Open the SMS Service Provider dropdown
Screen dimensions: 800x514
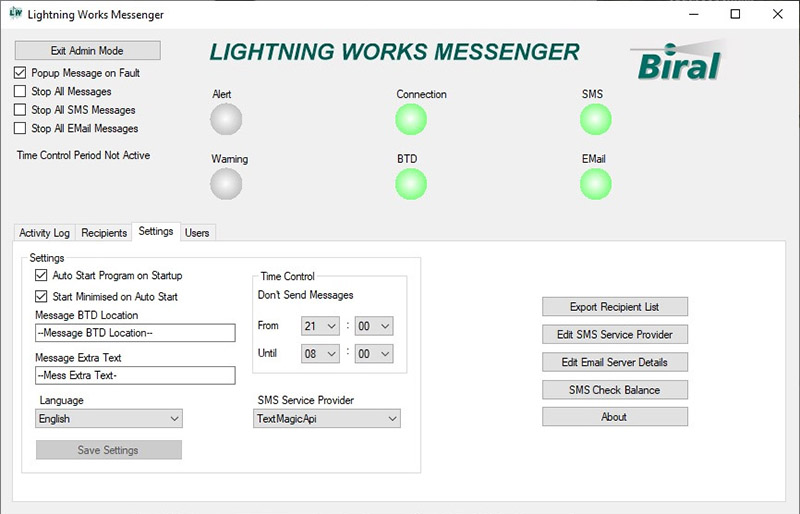(327, 419)
